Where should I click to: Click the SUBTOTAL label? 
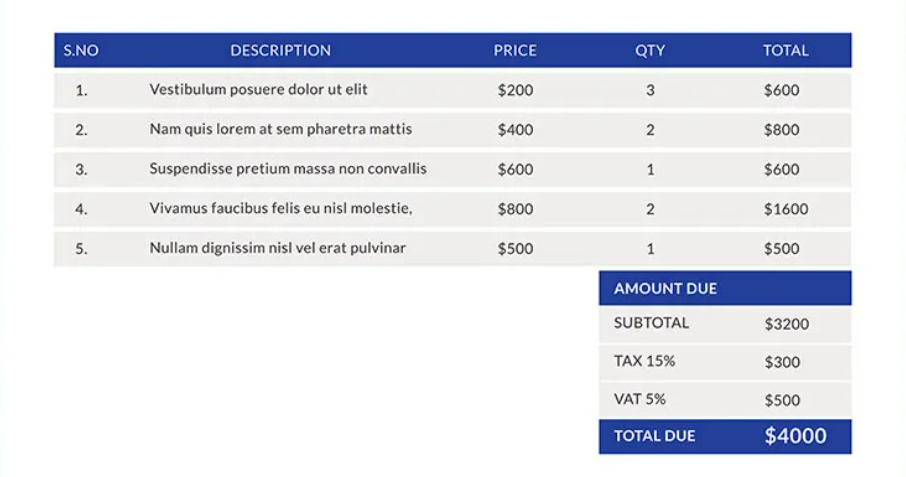(x=651, y=324)
